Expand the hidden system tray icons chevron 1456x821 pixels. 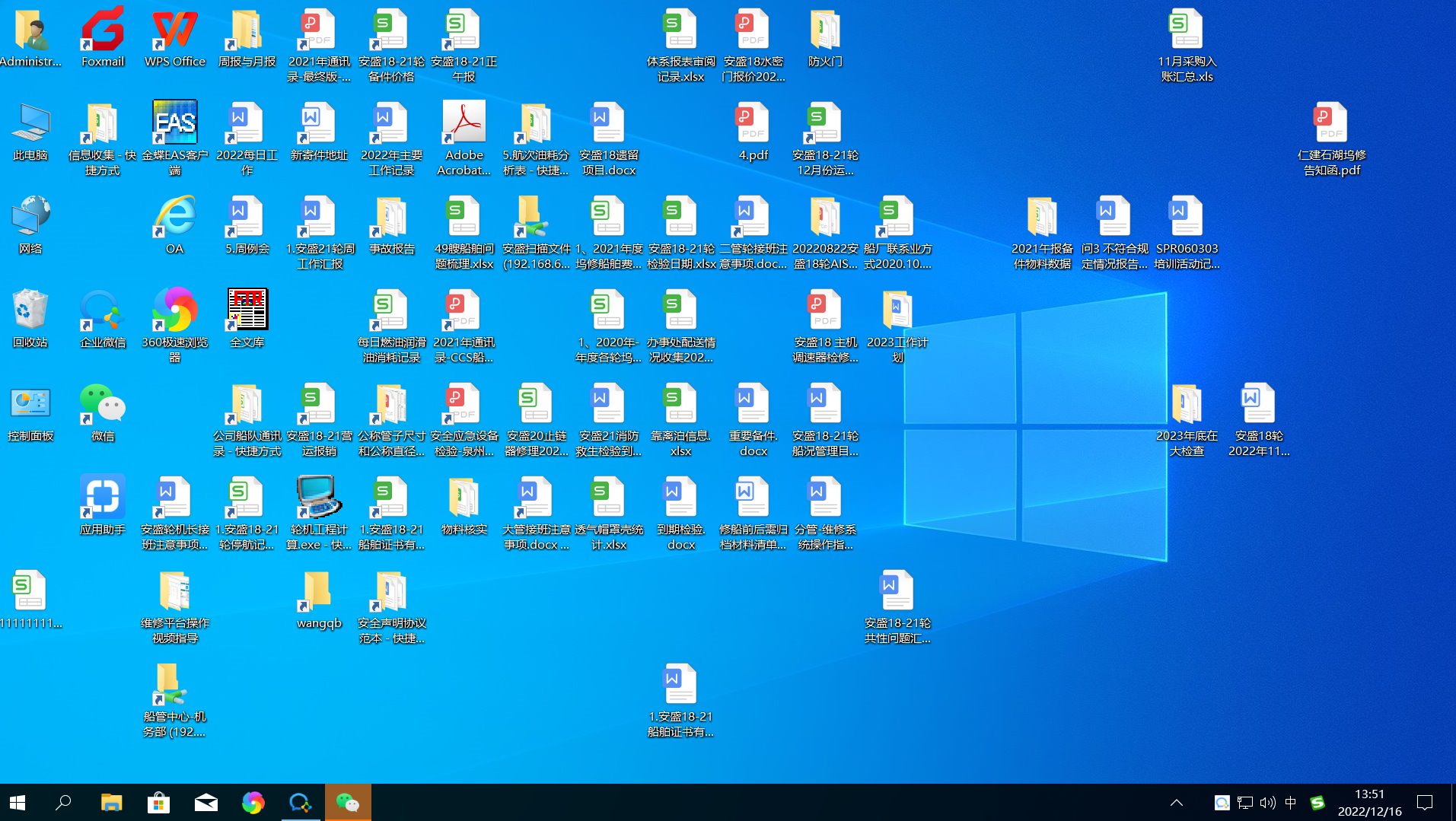[1176, 803]
